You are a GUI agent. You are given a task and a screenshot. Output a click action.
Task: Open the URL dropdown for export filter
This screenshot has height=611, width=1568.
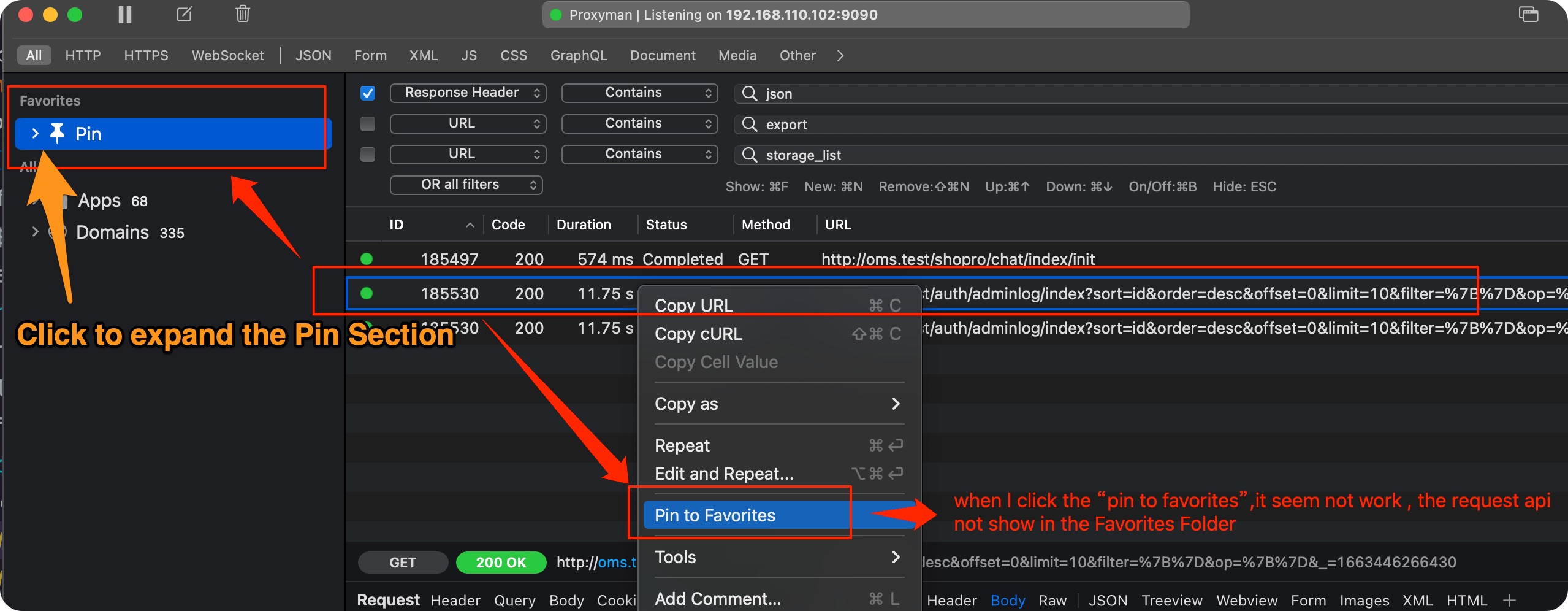coord(468,123)
